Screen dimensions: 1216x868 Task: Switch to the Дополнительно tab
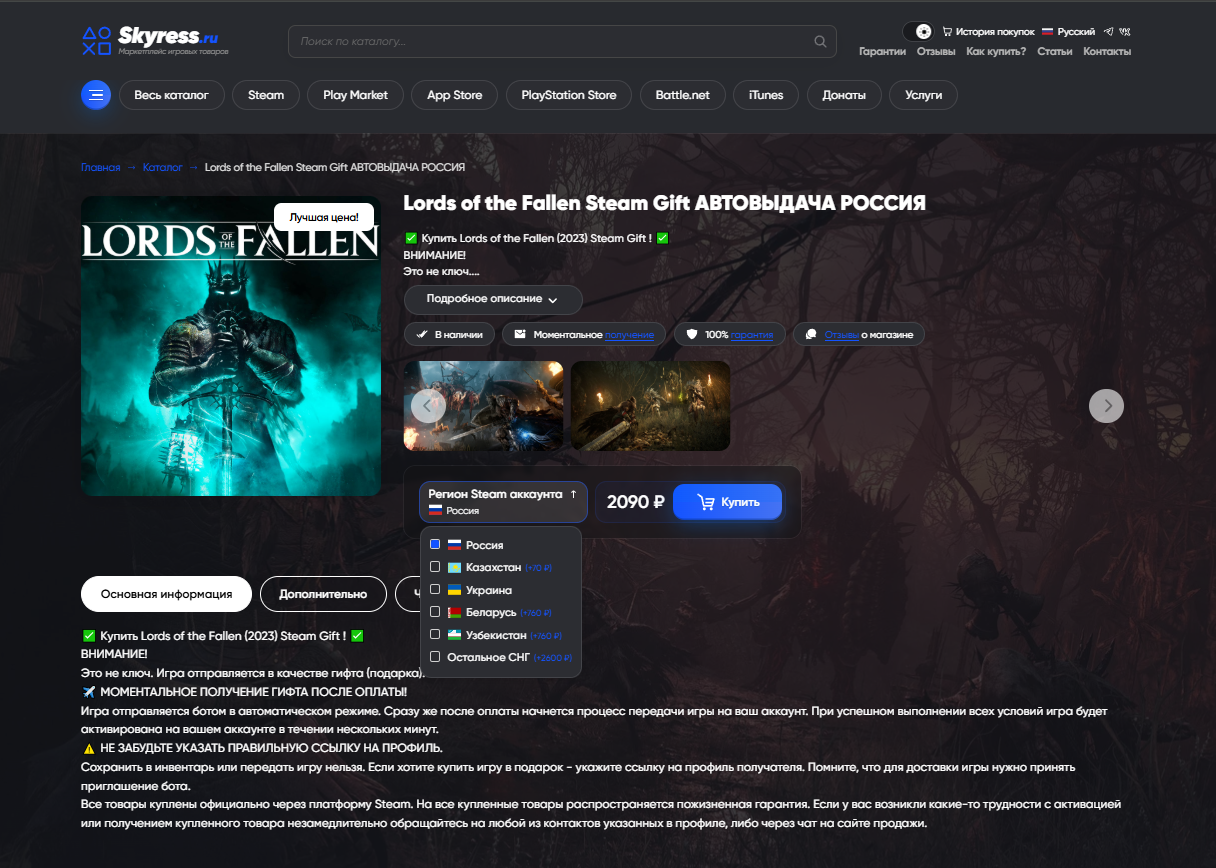point(323,594)
